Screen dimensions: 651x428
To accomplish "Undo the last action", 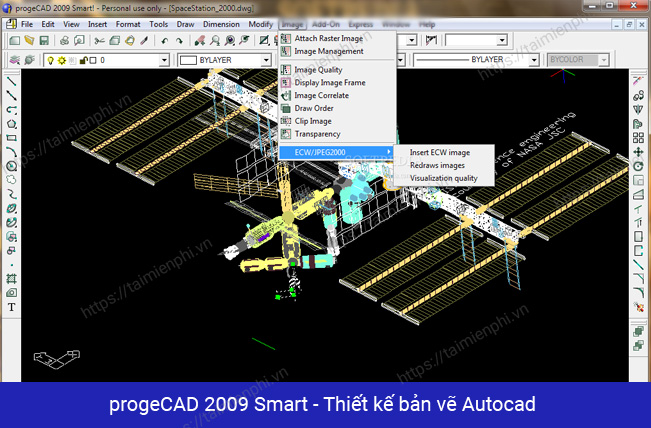I will click(x=165, y=41).
